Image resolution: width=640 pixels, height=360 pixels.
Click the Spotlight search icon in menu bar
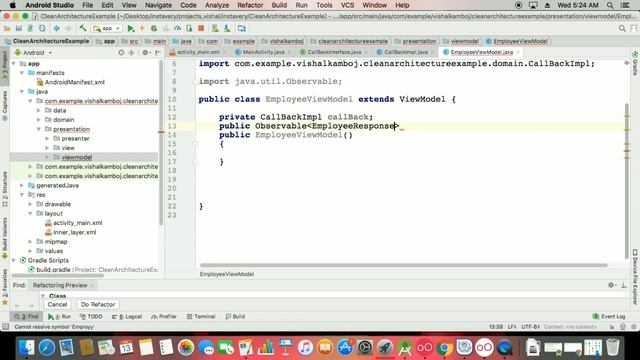click(x=610, y=5)
